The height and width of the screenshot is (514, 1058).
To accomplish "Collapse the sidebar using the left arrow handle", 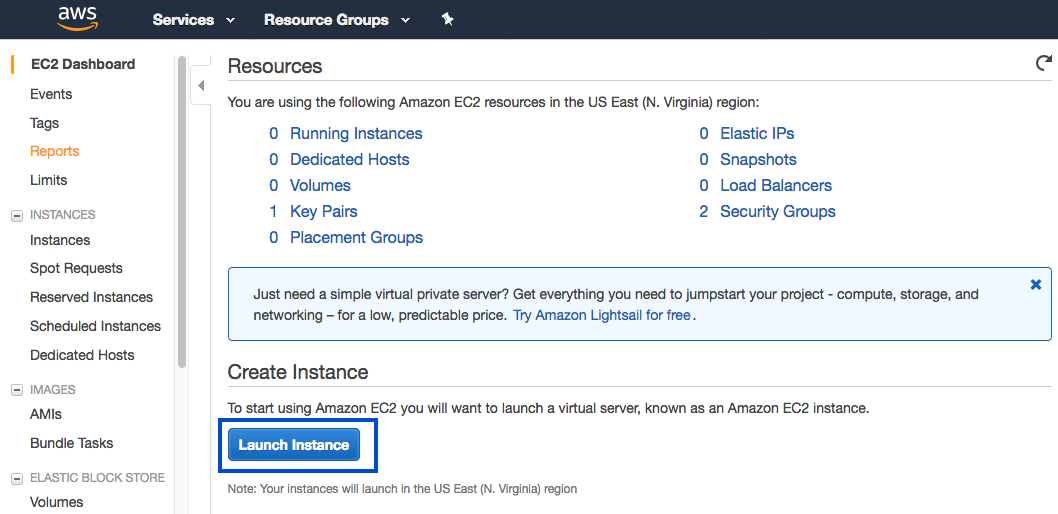I will coord(200,86).
